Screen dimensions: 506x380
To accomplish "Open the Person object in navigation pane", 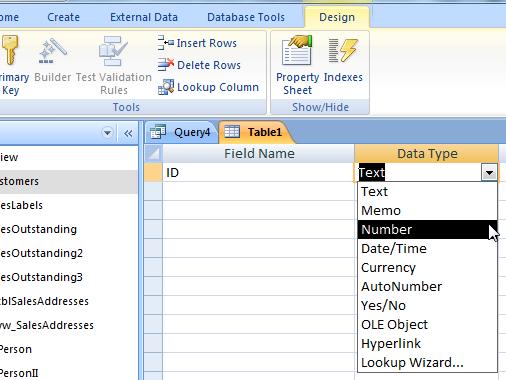I will [x=68, y=349].
